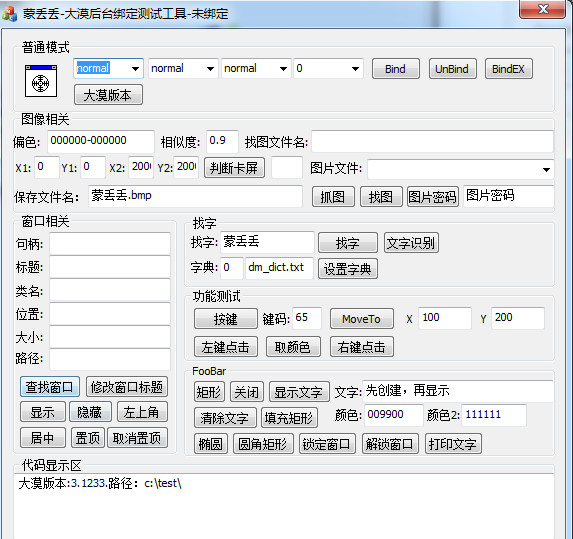This screenshot has height=539, width=573.
Task: Click the MoveTo button
Action: [362, 319]
